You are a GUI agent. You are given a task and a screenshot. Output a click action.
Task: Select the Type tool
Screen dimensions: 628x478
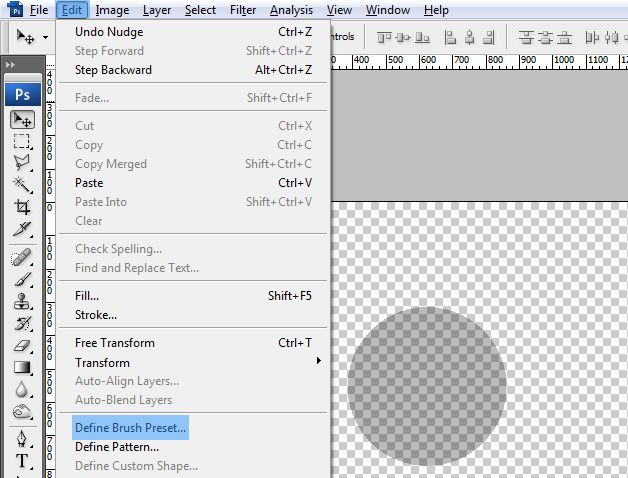tap(22, 461)
